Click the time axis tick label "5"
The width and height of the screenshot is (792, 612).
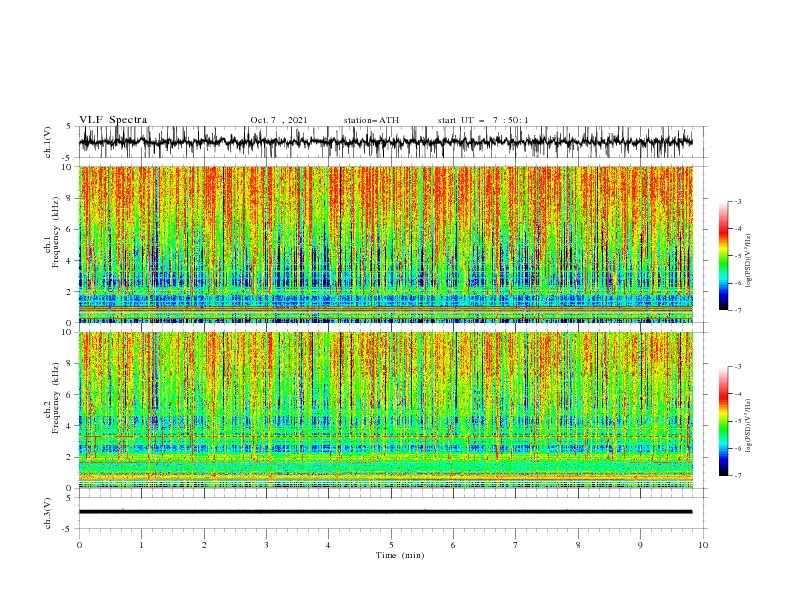click(x=391, y=545)
